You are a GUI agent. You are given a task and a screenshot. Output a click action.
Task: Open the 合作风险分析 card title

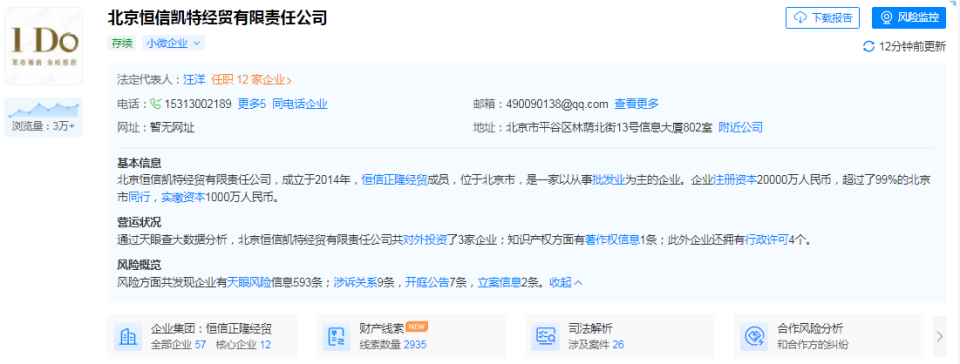tap(810, 329)
